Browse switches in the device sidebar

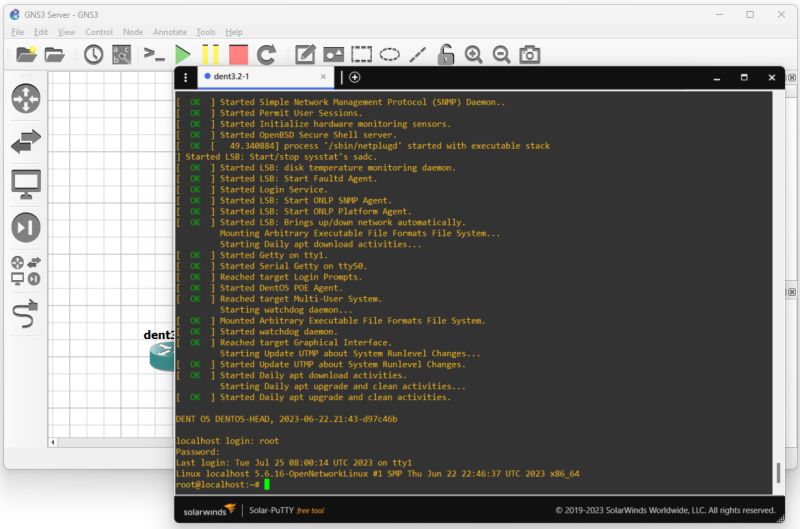[26, 141]
